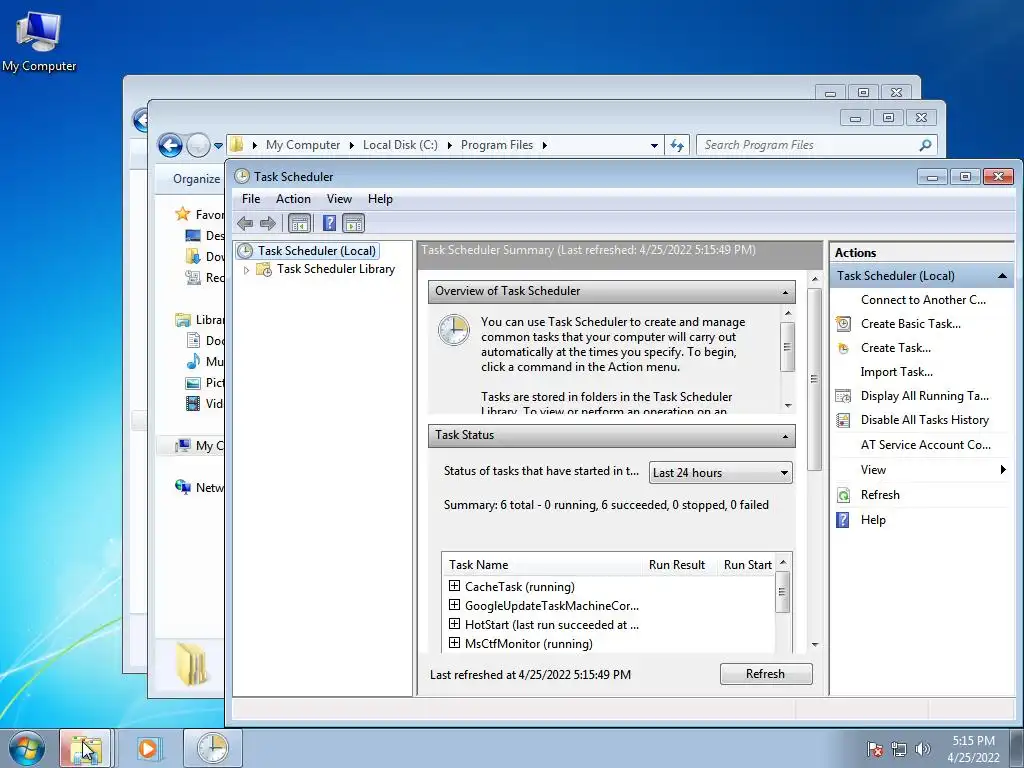Screen dimensions: 1024x768
Task: Click the Run Start column header
Action: pyautogui.click(x=747, y=565)
